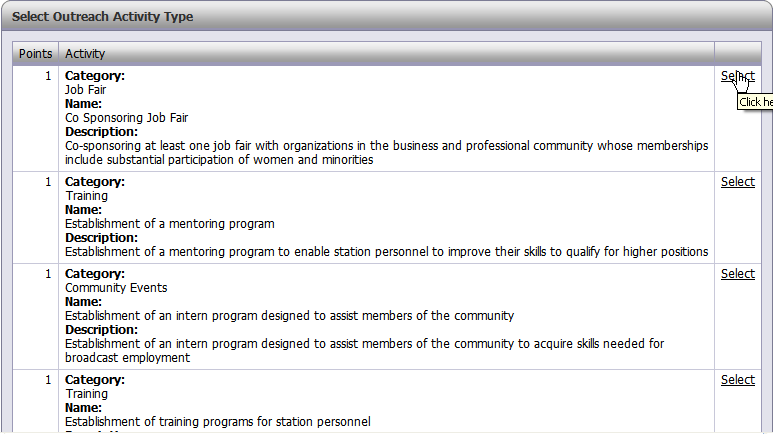
Task: Click the 'Job Fair' category text
Action: click(x=85, y=90)
